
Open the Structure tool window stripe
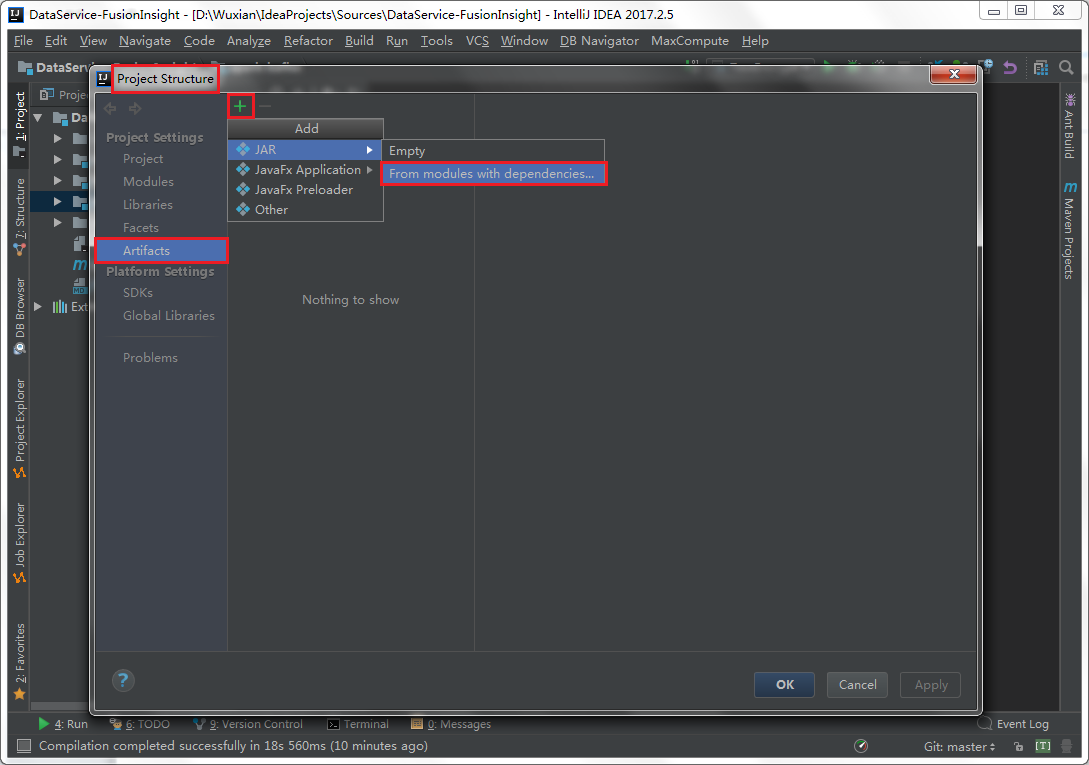19,216
